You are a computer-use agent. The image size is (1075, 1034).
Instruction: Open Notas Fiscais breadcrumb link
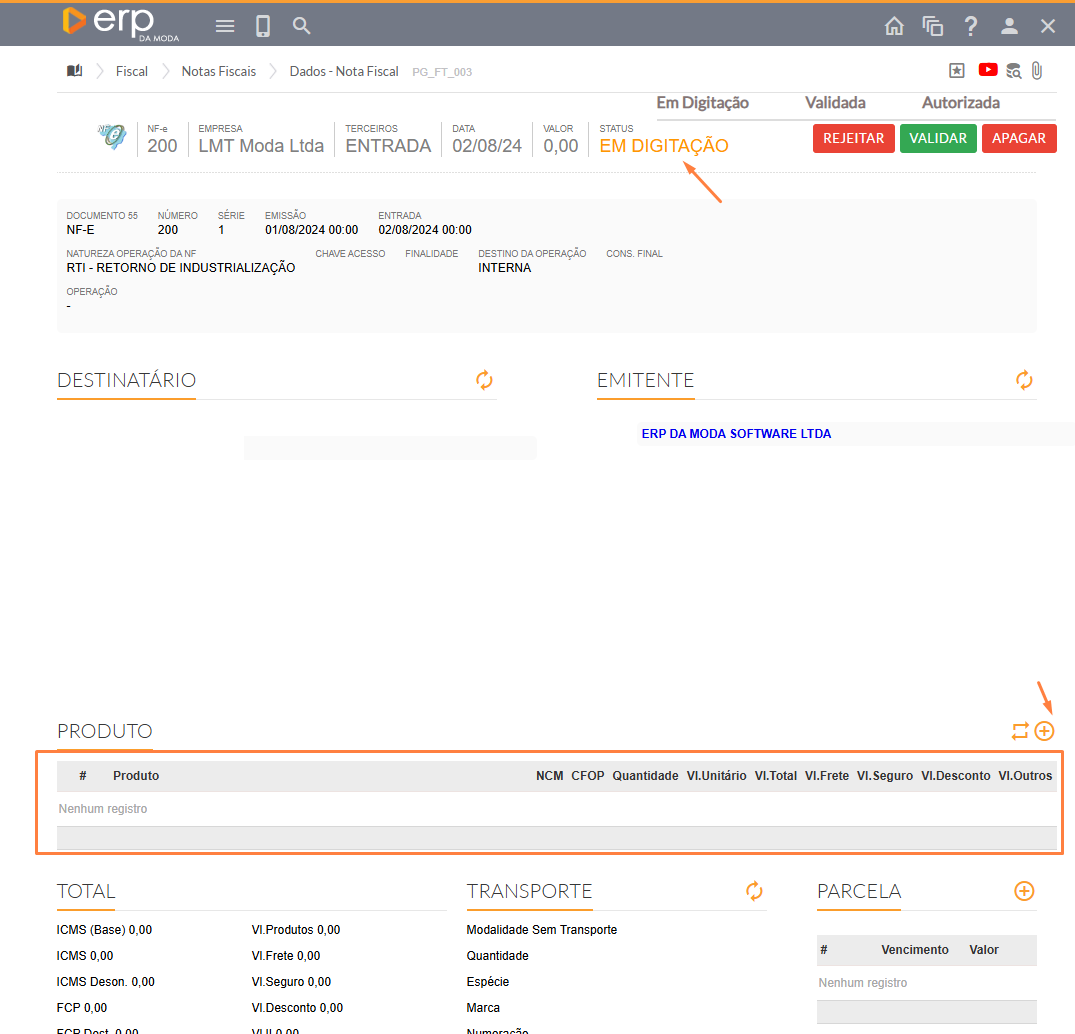218,71
